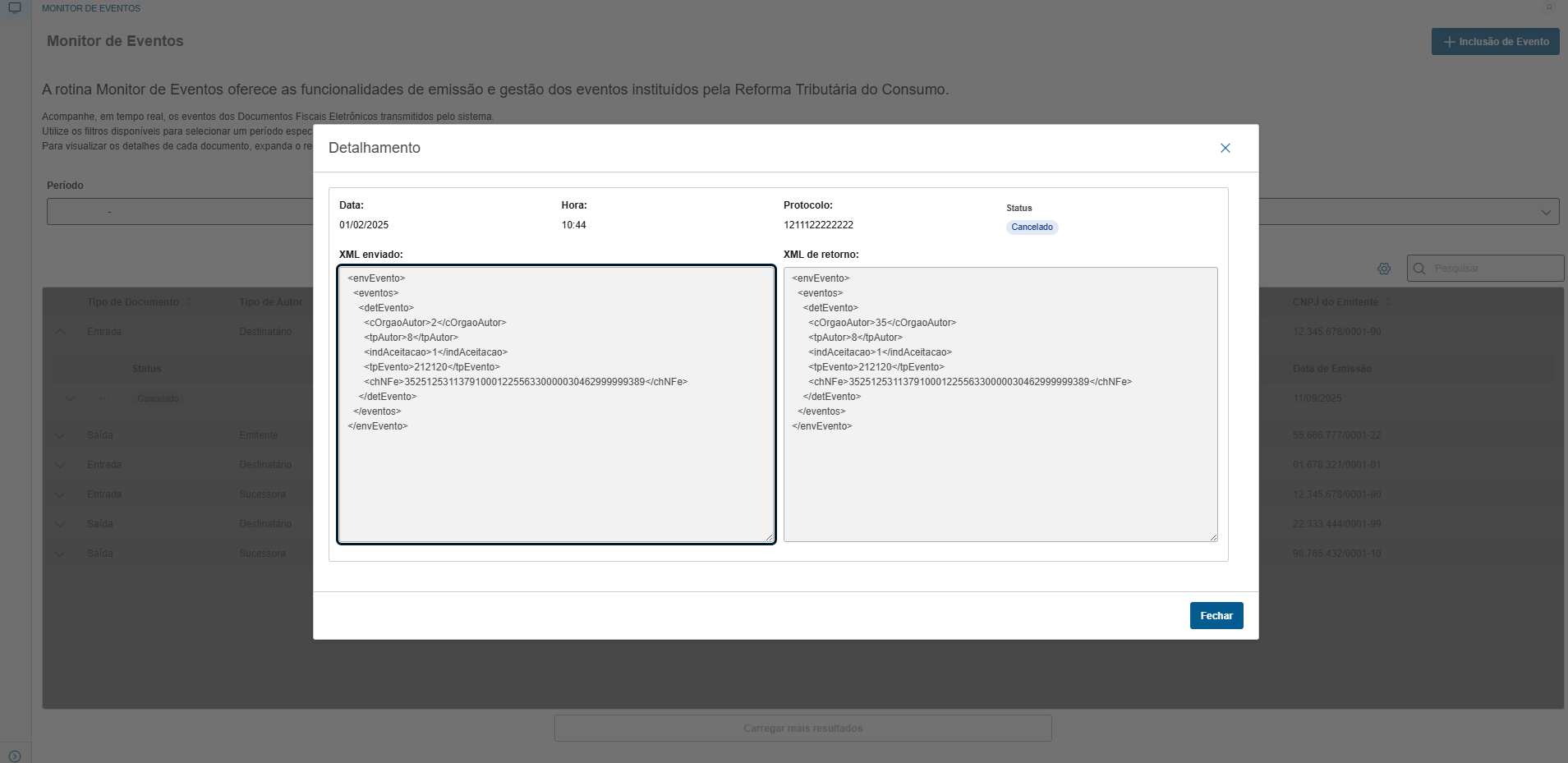This screenshot has height=763, width=1568.
Task: Open the user profile icon in the top-right corner
Action: point(1549,8)
